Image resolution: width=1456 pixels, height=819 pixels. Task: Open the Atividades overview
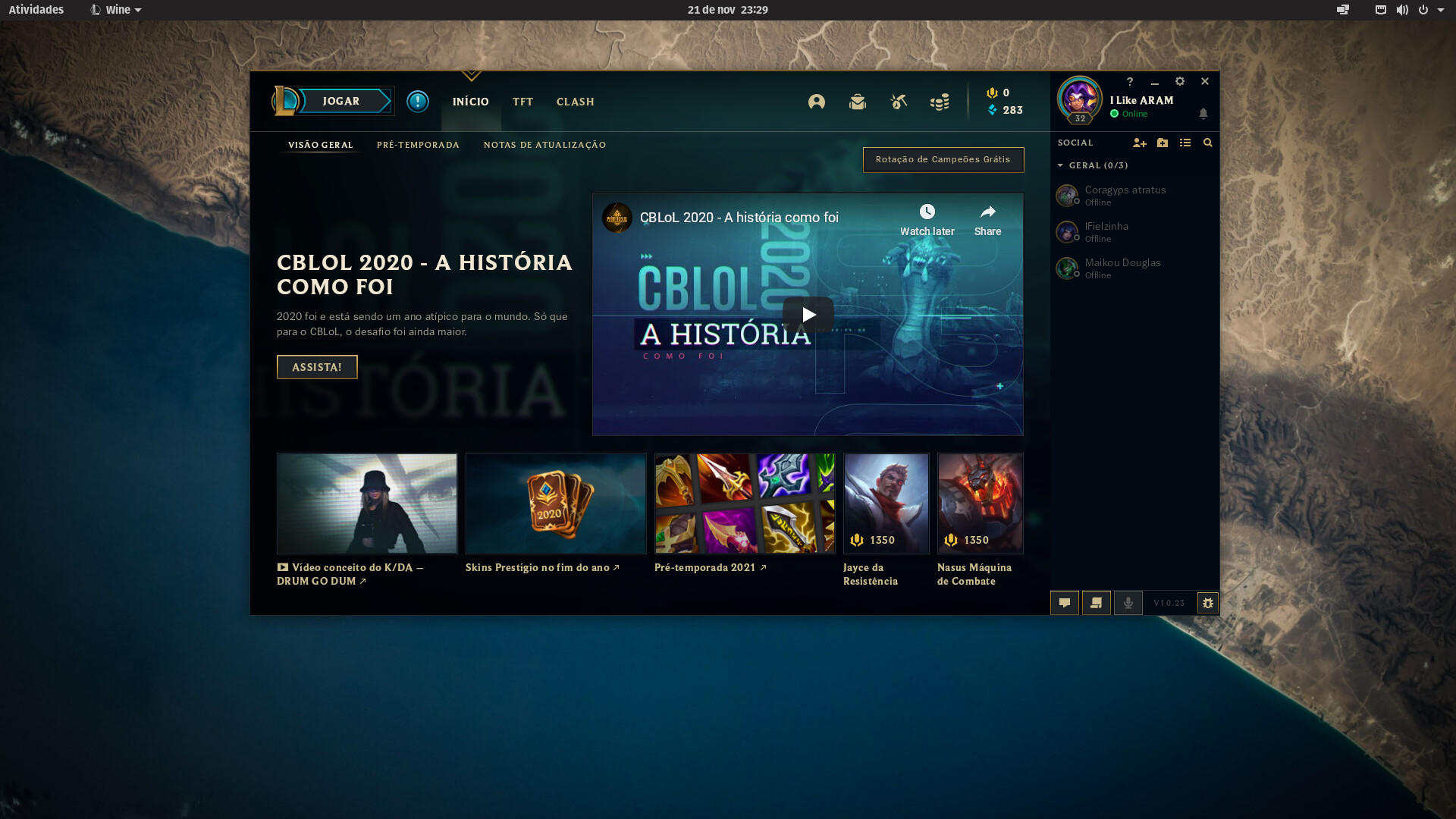tap(36, 10)
